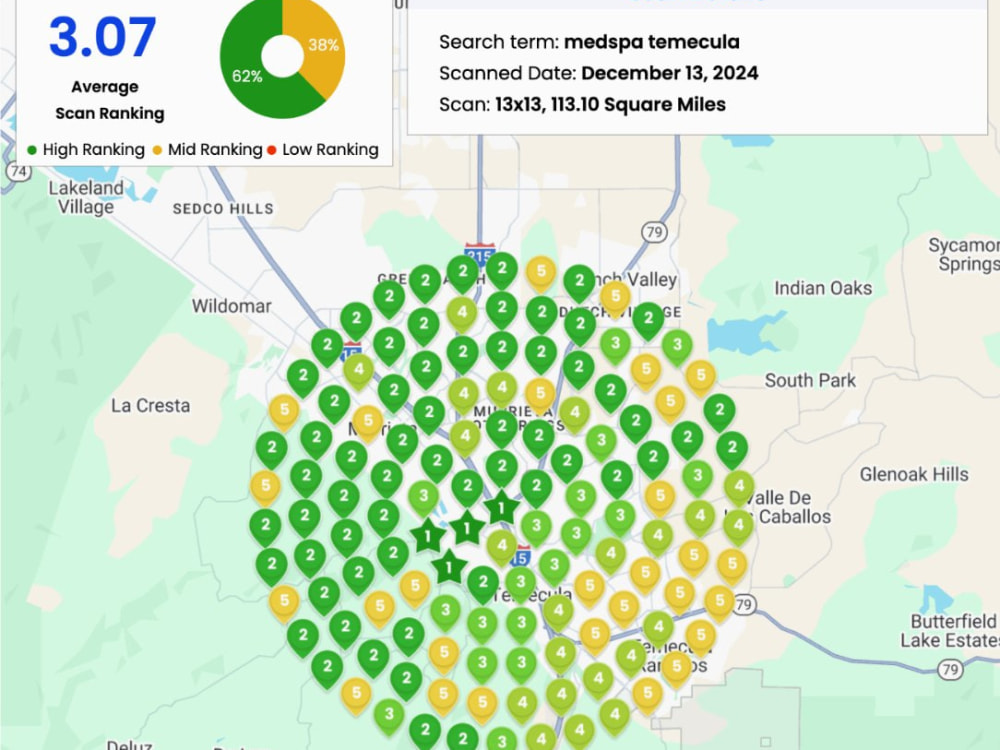This screenshot has height=750, width=1000.
Task: Click the Glenoak Hills map label
Action: point(914,474)
